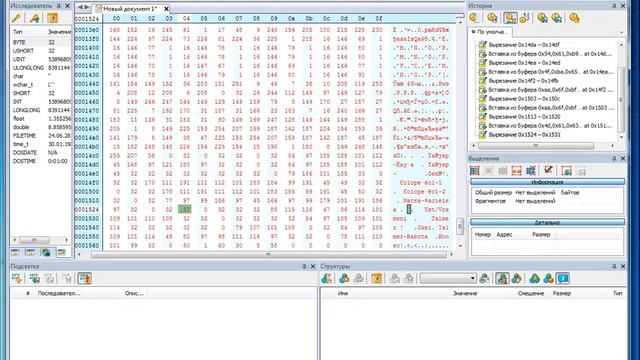Toggle the highlighted green button in the Структуры toolbar
This screenshot has width=640, height=360.
[502, 278]
